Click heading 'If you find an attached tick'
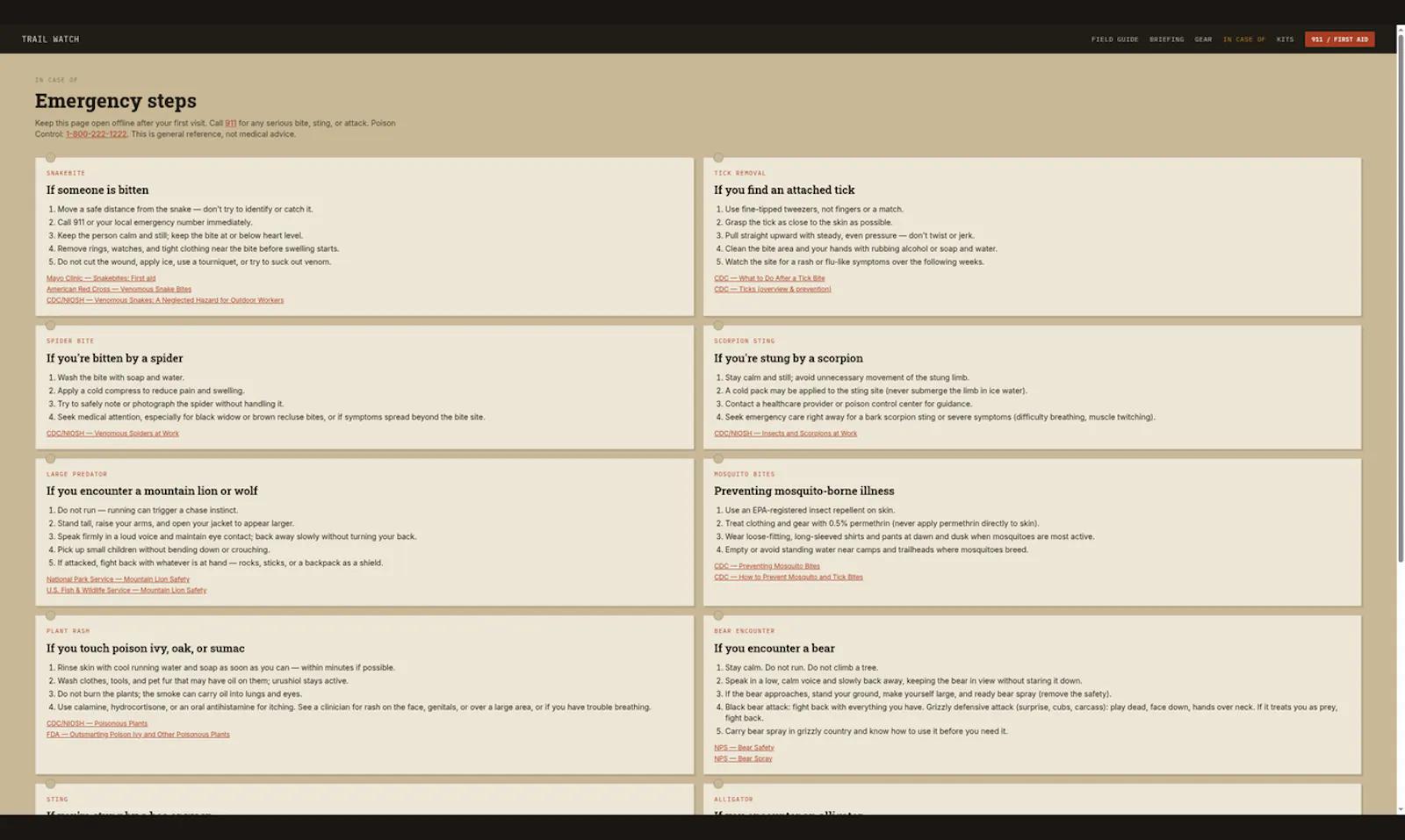This screenshot has height=840, width=1405. 784,190
